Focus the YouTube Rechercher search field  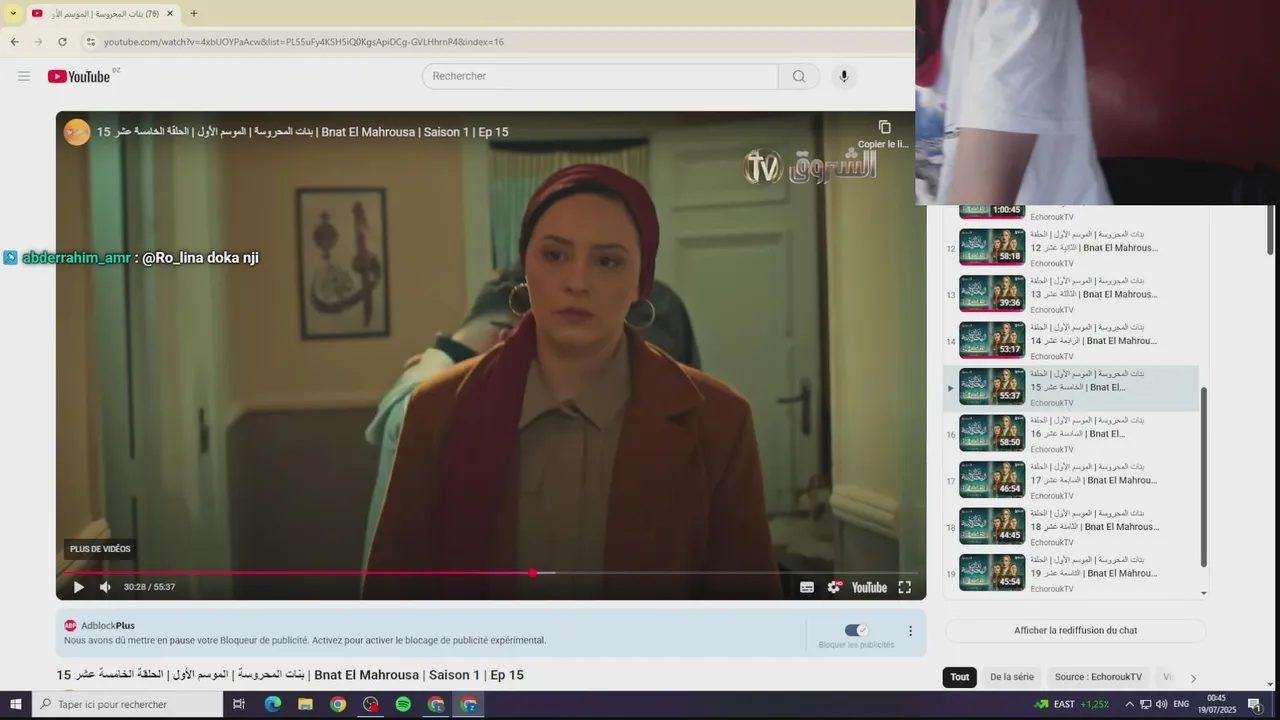click(600, 76)
